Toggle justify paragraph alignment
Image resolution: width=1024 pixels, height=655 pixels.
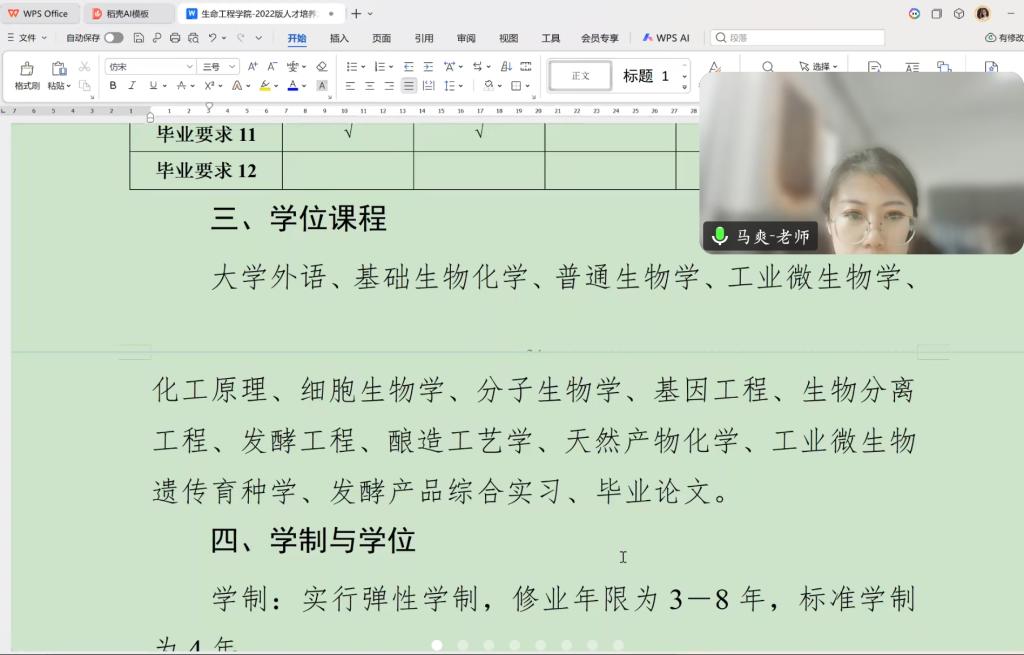(x=408, y=86)
